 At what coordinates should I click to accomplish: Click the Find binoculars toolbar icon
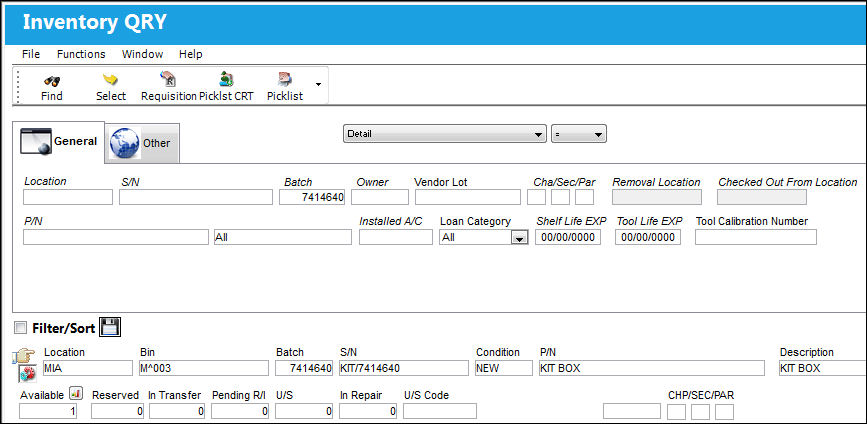coord(52,81)
